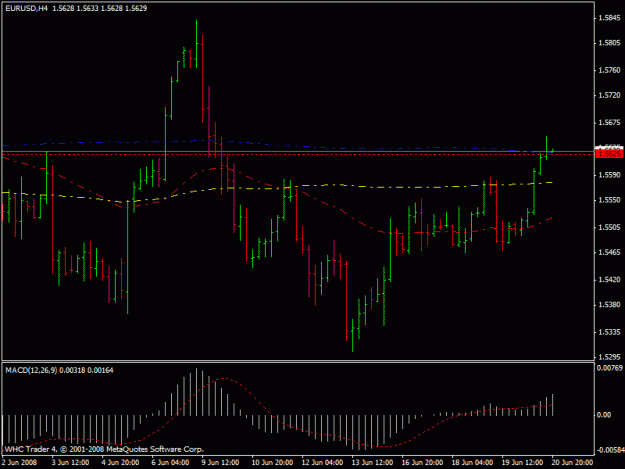Click the 2 Jun 2008 date label

point(19,462)
